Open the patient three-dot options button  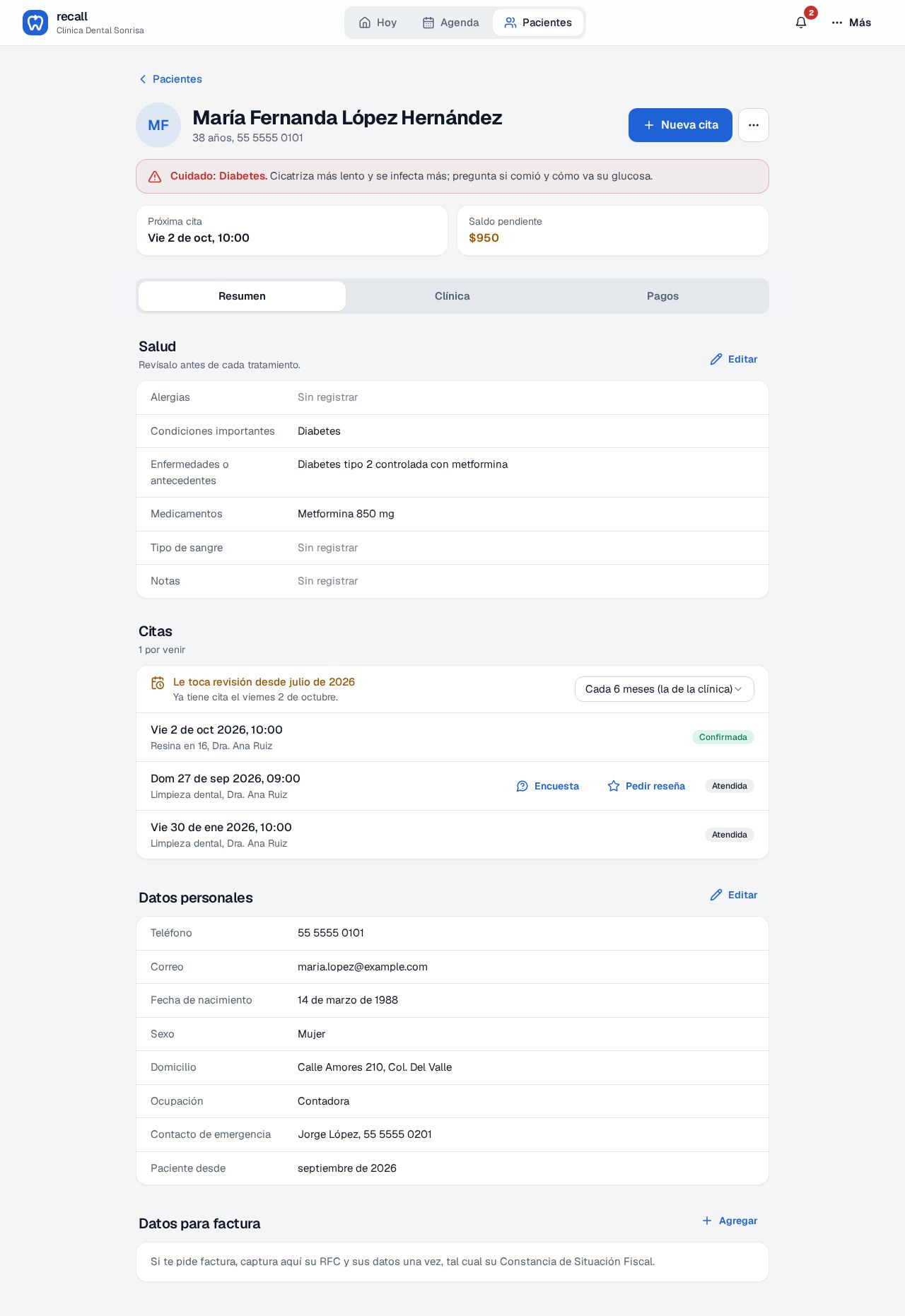754,125
